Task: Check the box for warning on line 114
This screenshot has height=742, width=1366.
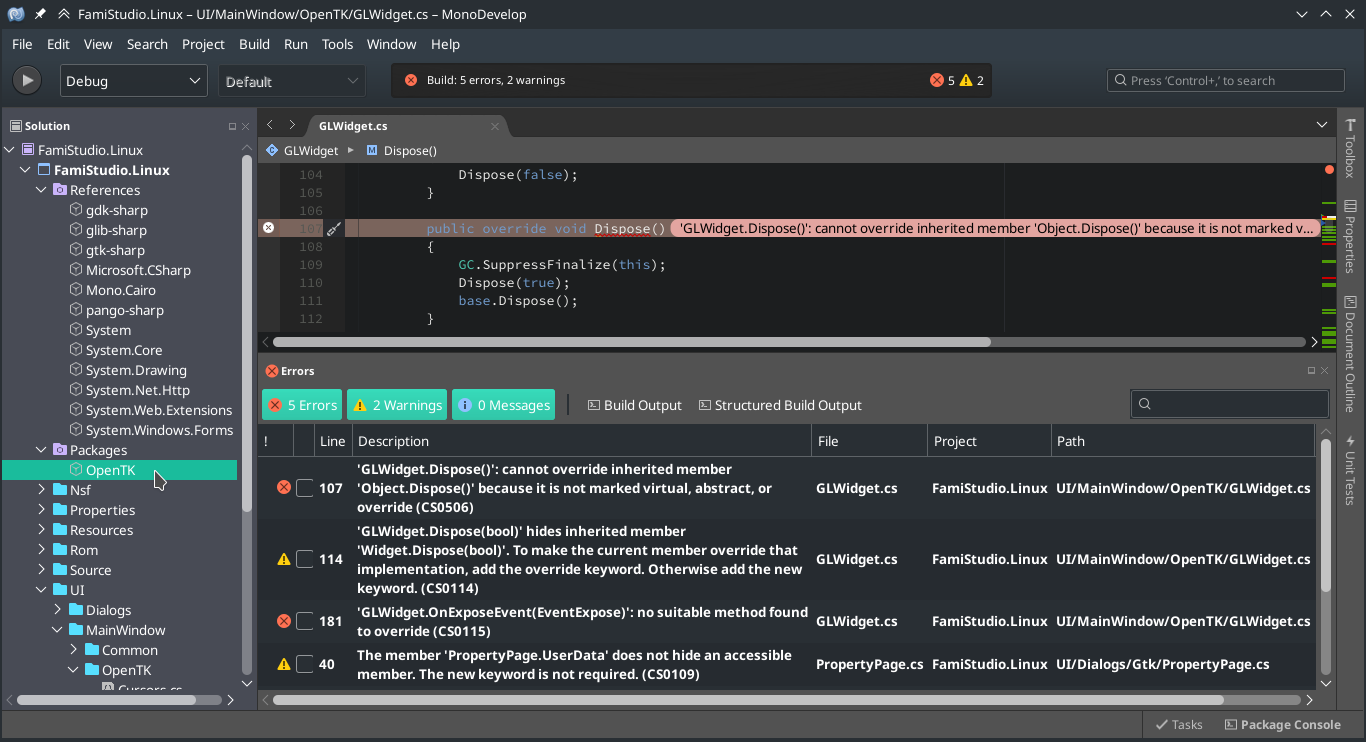Action: point(304,559)
